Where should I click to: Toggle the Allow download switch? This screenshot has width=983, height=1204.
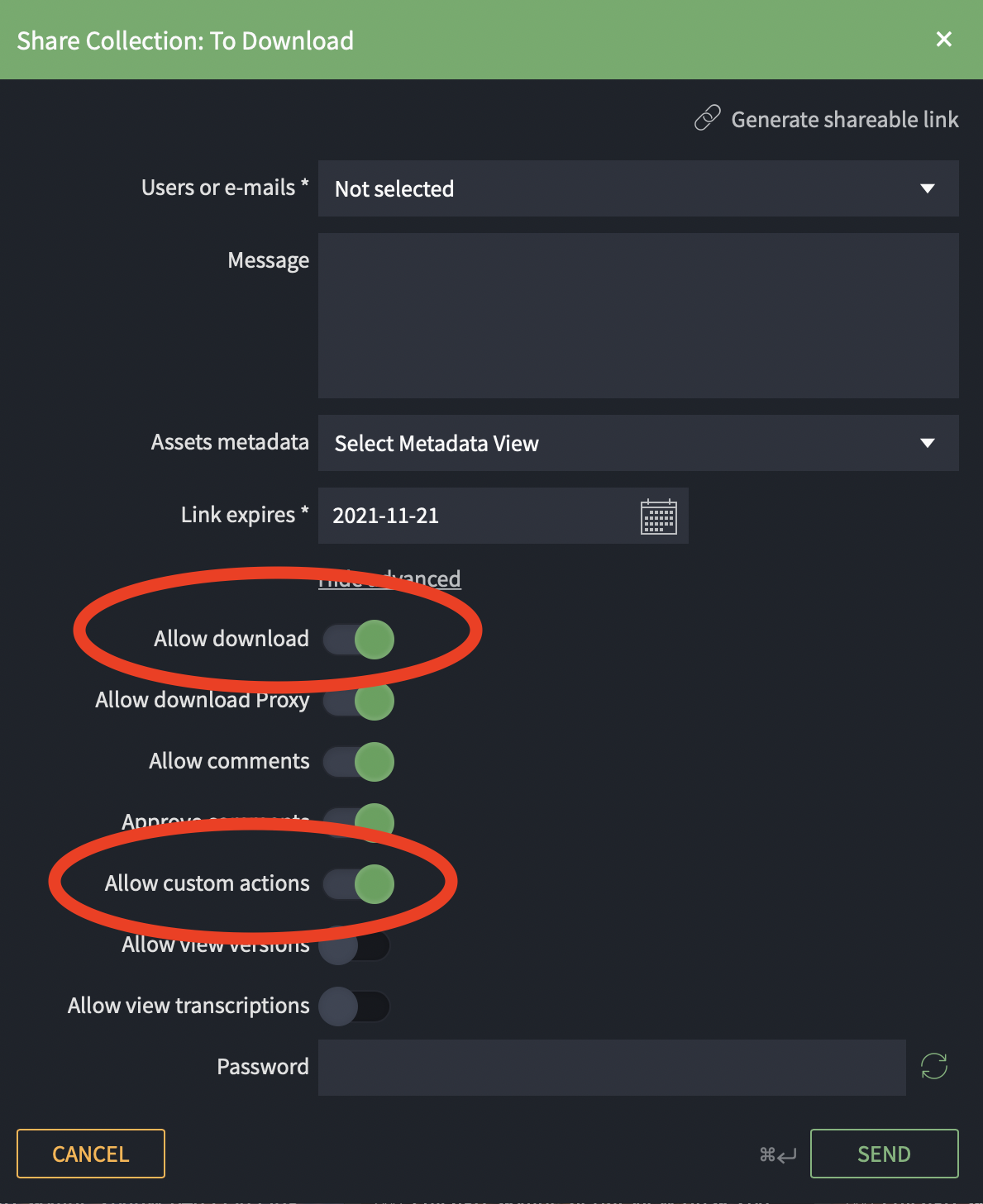(359, 640)
